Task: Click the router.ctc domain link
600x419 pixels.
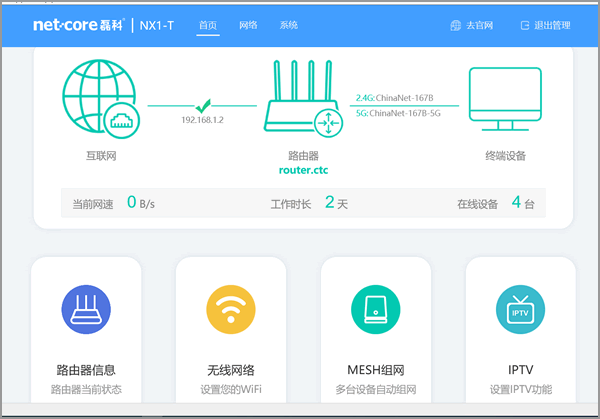Action: [x=303, y=171]
